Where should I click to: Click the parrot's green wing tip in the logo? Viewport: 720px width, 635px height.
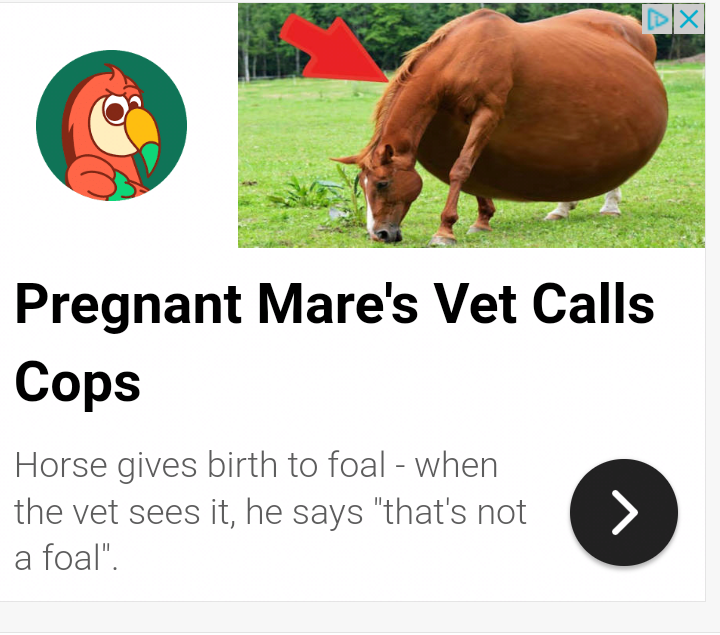(x=151, y=158)
